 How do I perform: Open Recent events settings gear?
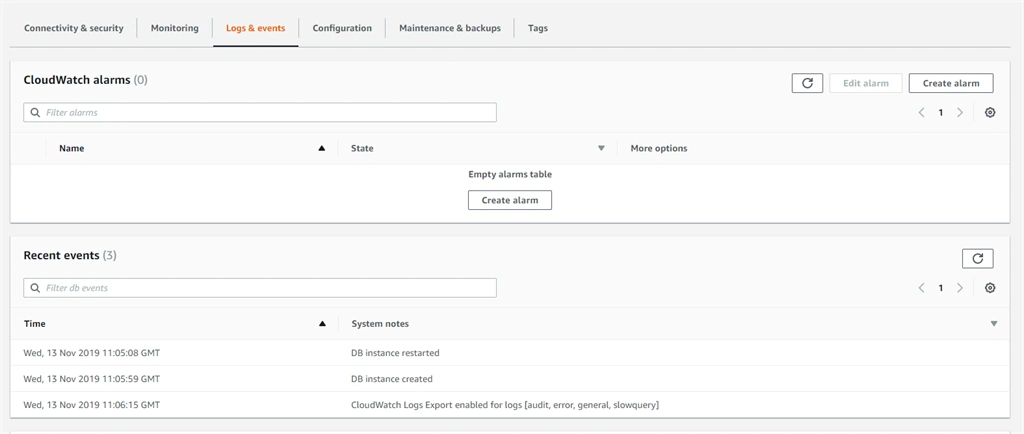[990, 288]
